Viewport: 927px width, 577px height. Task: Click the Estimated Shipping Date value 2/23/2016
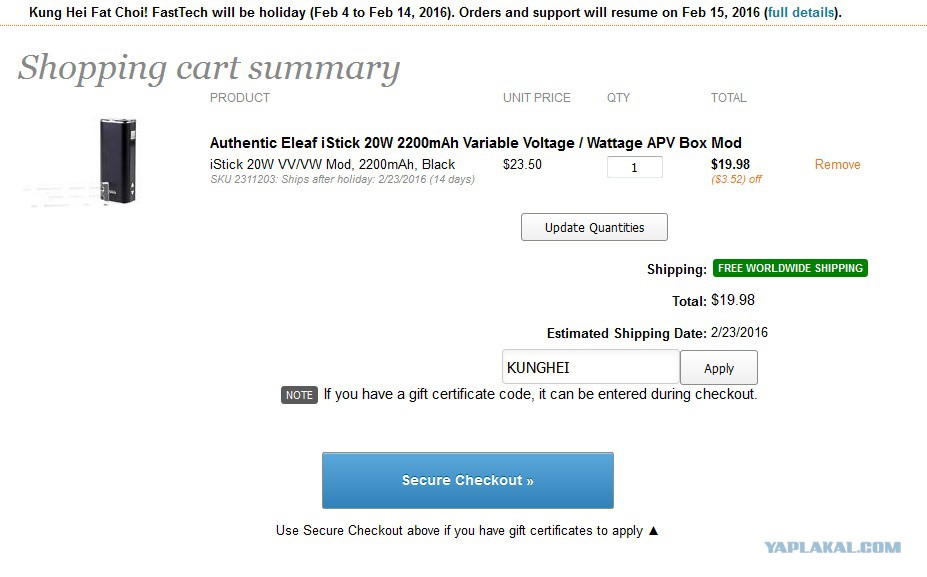(x=739, y=332)
